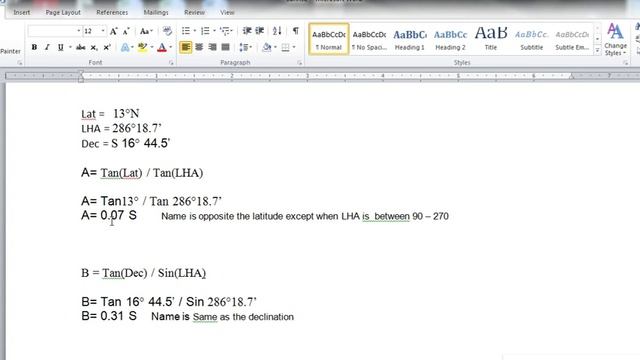Image resolution: width=640 pixels, height=360 pixels.
Task: Click the 'B= 0.31 S' line
Action: tap(109, 316)
